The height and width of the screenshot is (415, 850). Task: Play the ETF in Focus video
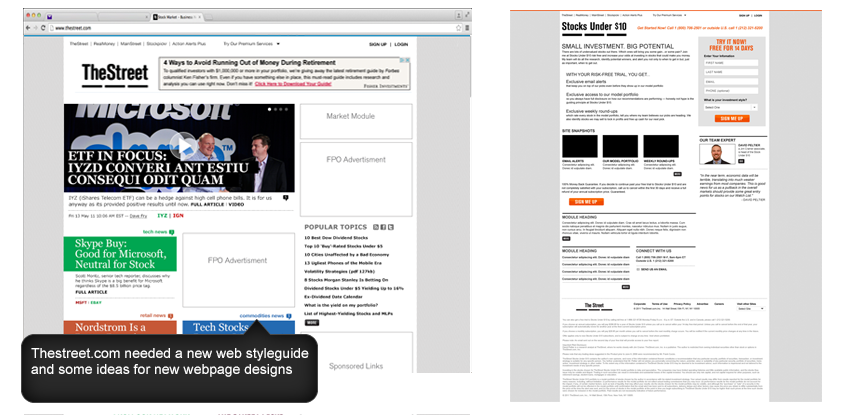(185, 147)
